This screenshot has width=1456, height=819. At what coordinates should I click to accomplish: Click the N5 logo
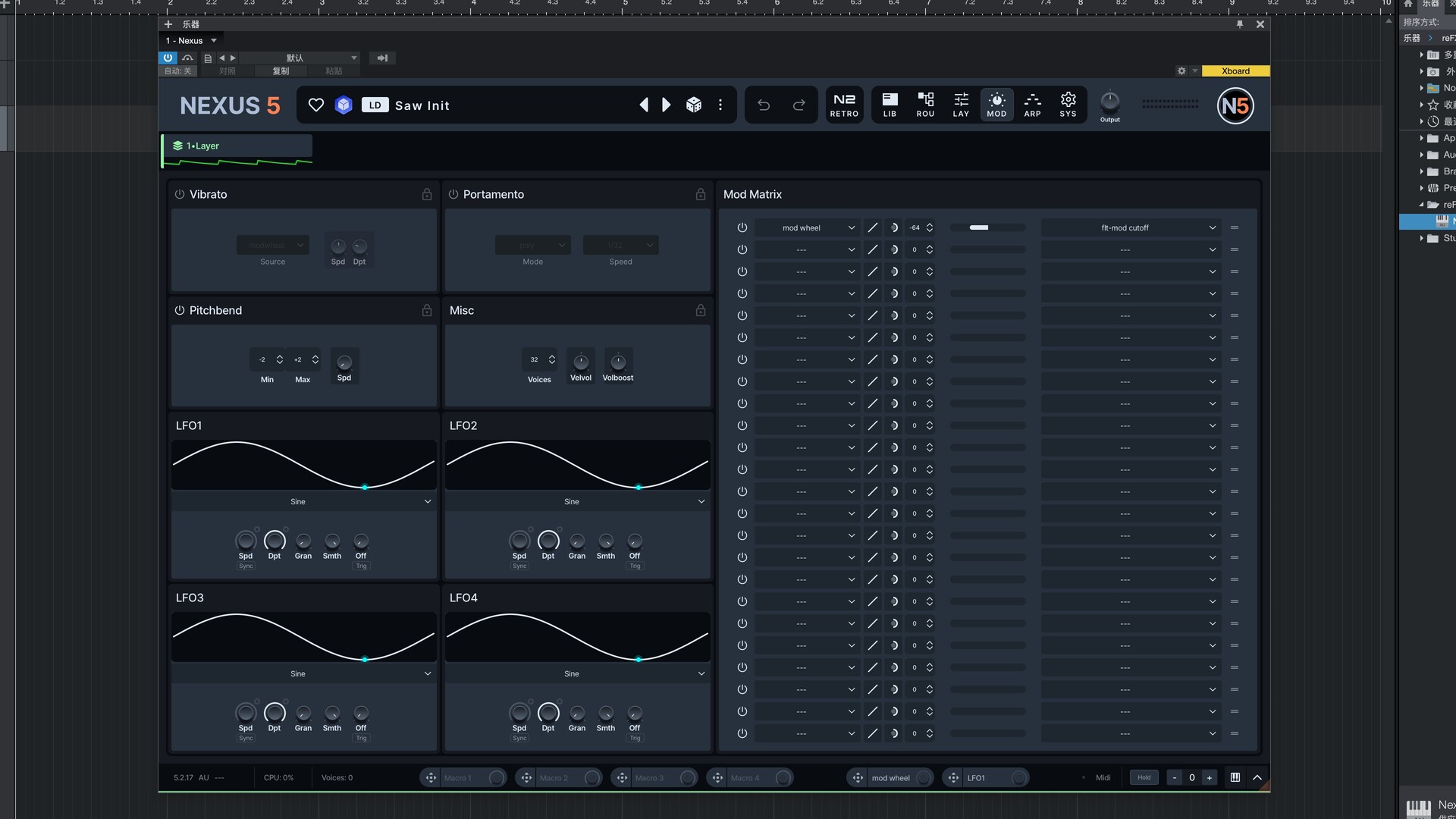[1235, 105]
